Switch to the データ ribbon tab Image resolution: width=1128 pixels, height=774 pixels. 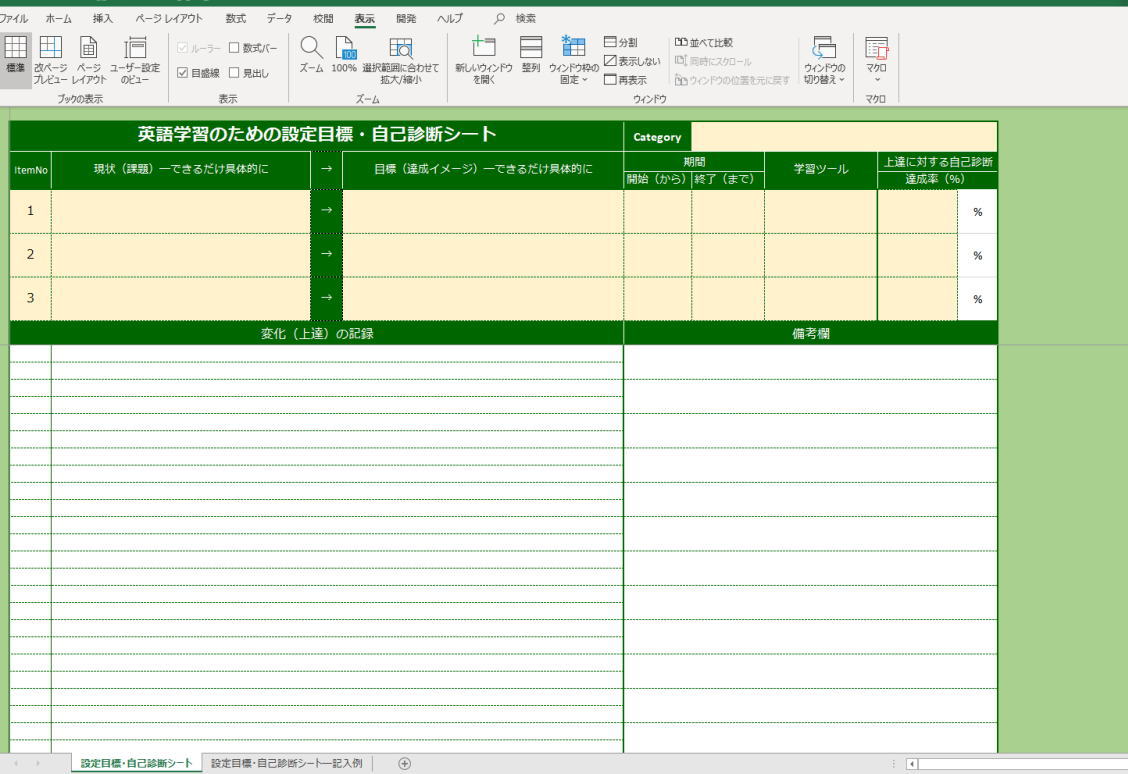[x=279, y=18]
